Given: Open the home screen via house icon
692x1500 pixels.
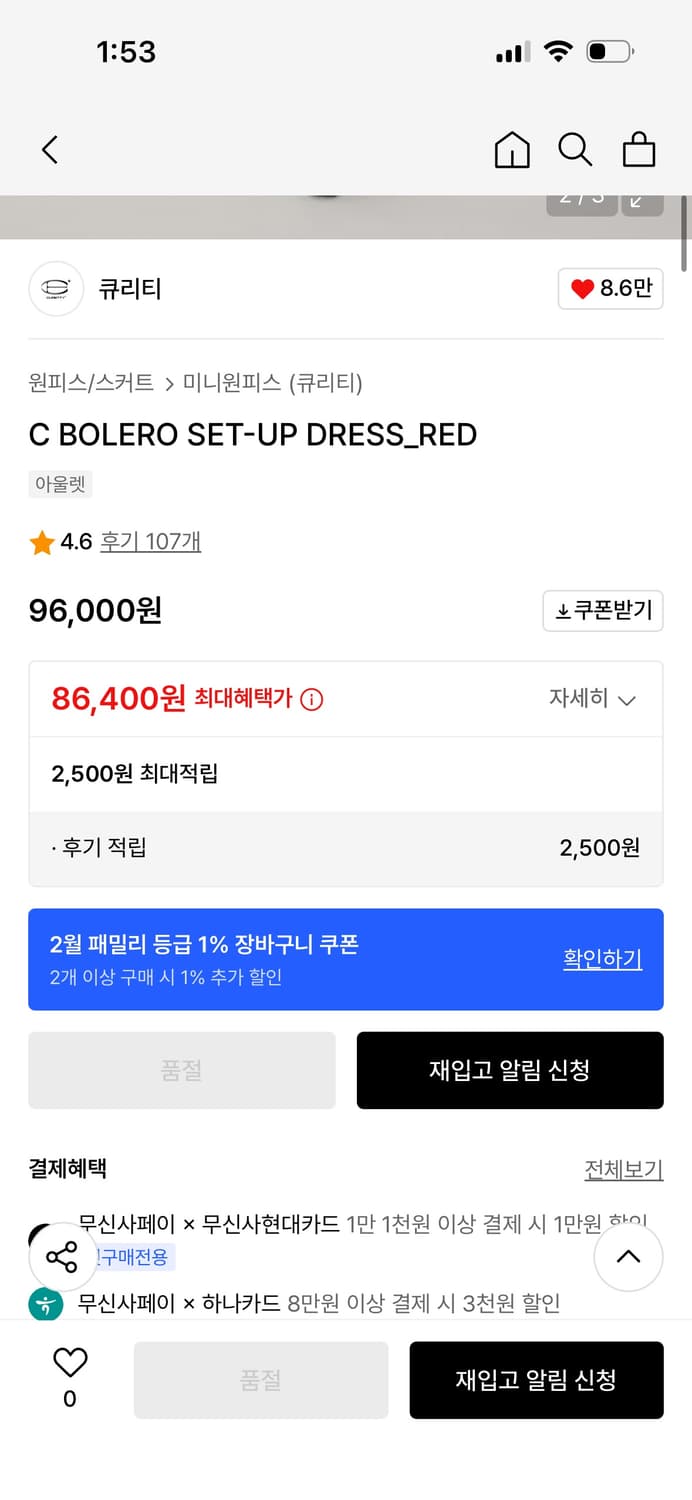Looking at the screenshot, I should 511,149.
